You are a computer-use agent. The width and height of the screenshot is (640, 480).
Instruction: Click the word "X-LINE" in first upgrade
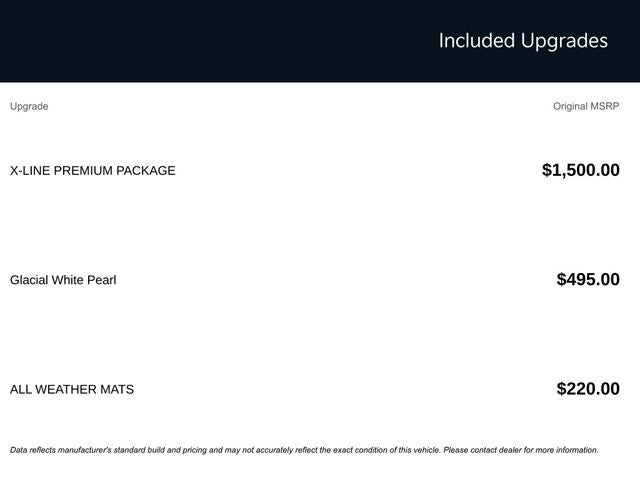pyautogui.click(x=30, y=171)
